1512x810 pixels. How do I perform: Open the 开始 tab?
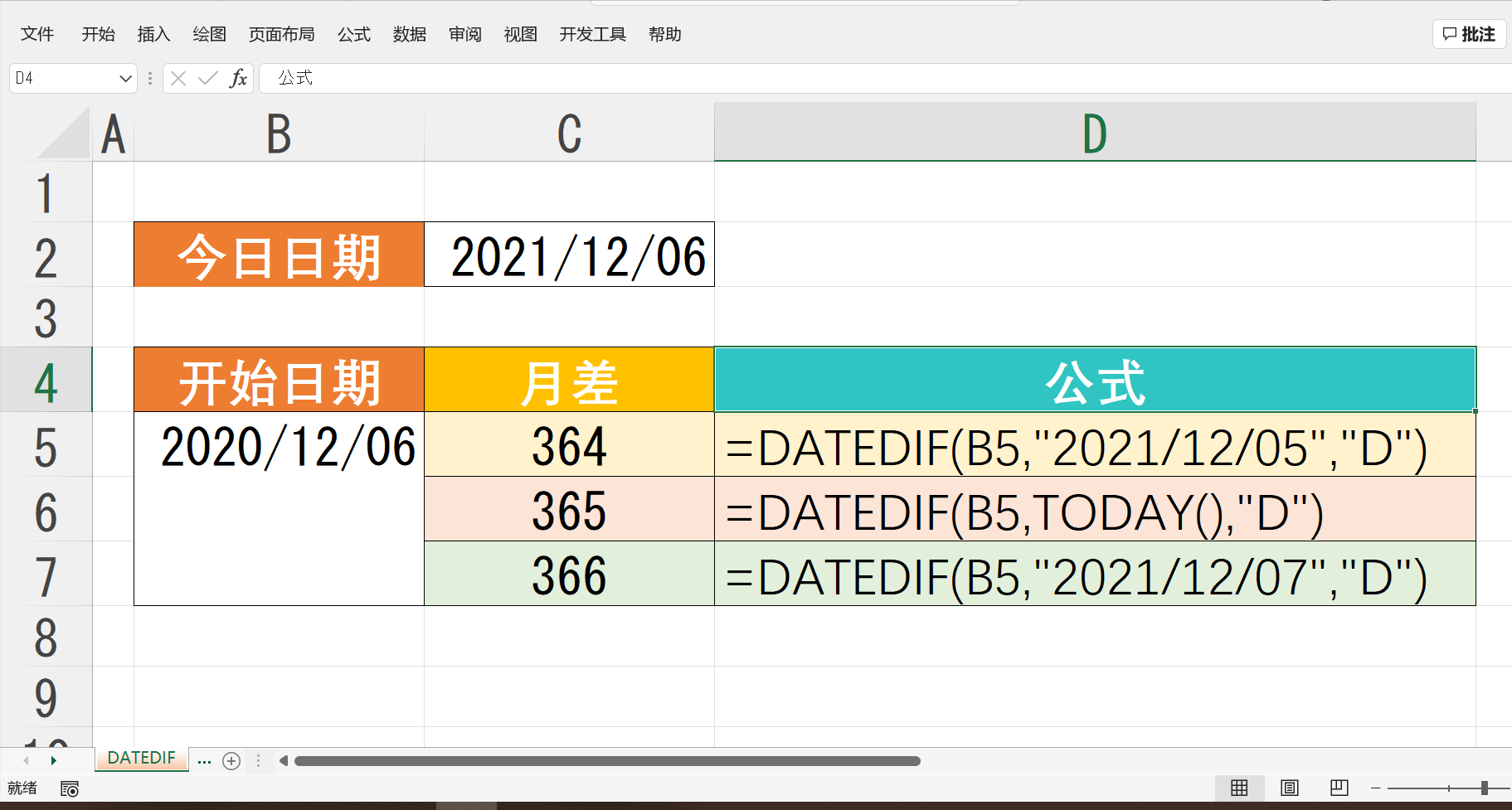tap(98, 34)
